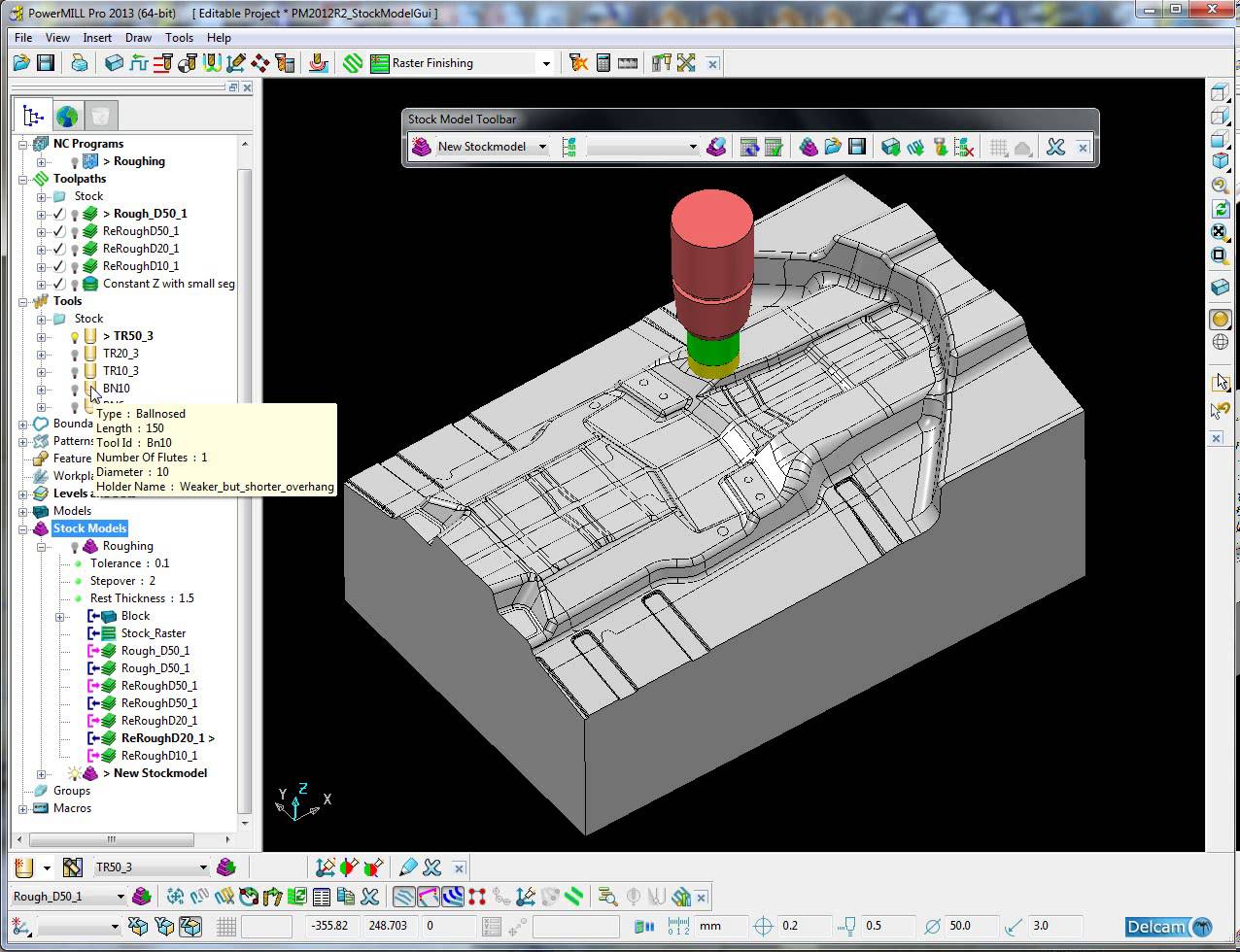Viewport: 1240px width, 952px height.
Task: Open the Raster Finishing strategy dropdown
Action: pyautogui.click(x=545, y=63)
